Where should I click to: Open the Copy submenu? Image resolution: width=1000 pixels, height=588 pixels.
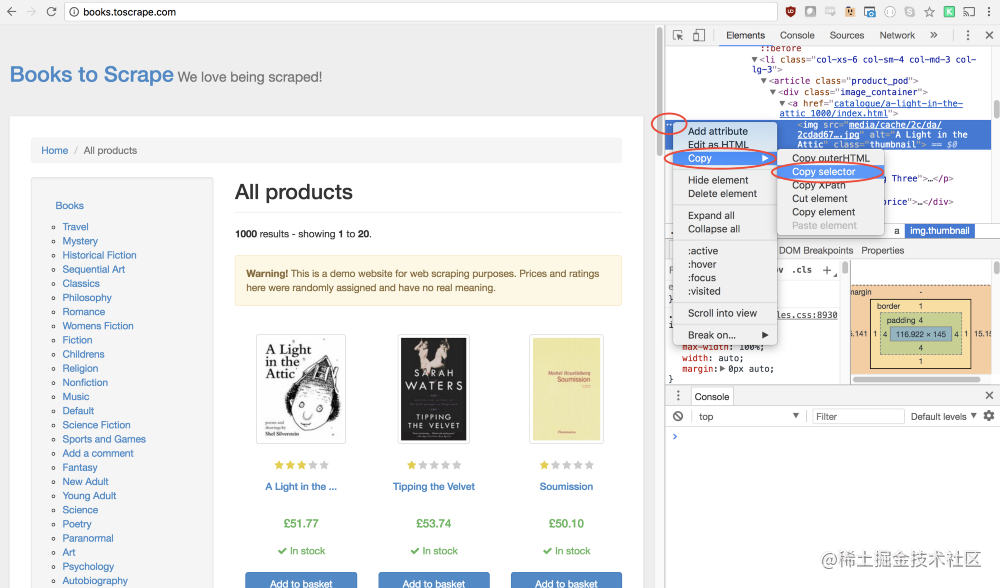pyautogui.click(x=724, y=158)
